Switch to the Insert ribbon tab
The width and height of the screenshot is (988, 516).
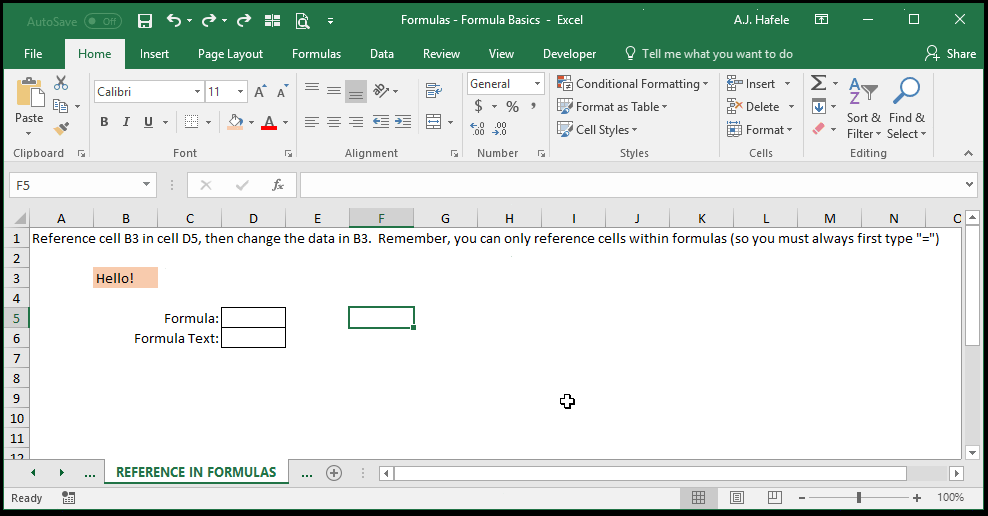(154, 54)
